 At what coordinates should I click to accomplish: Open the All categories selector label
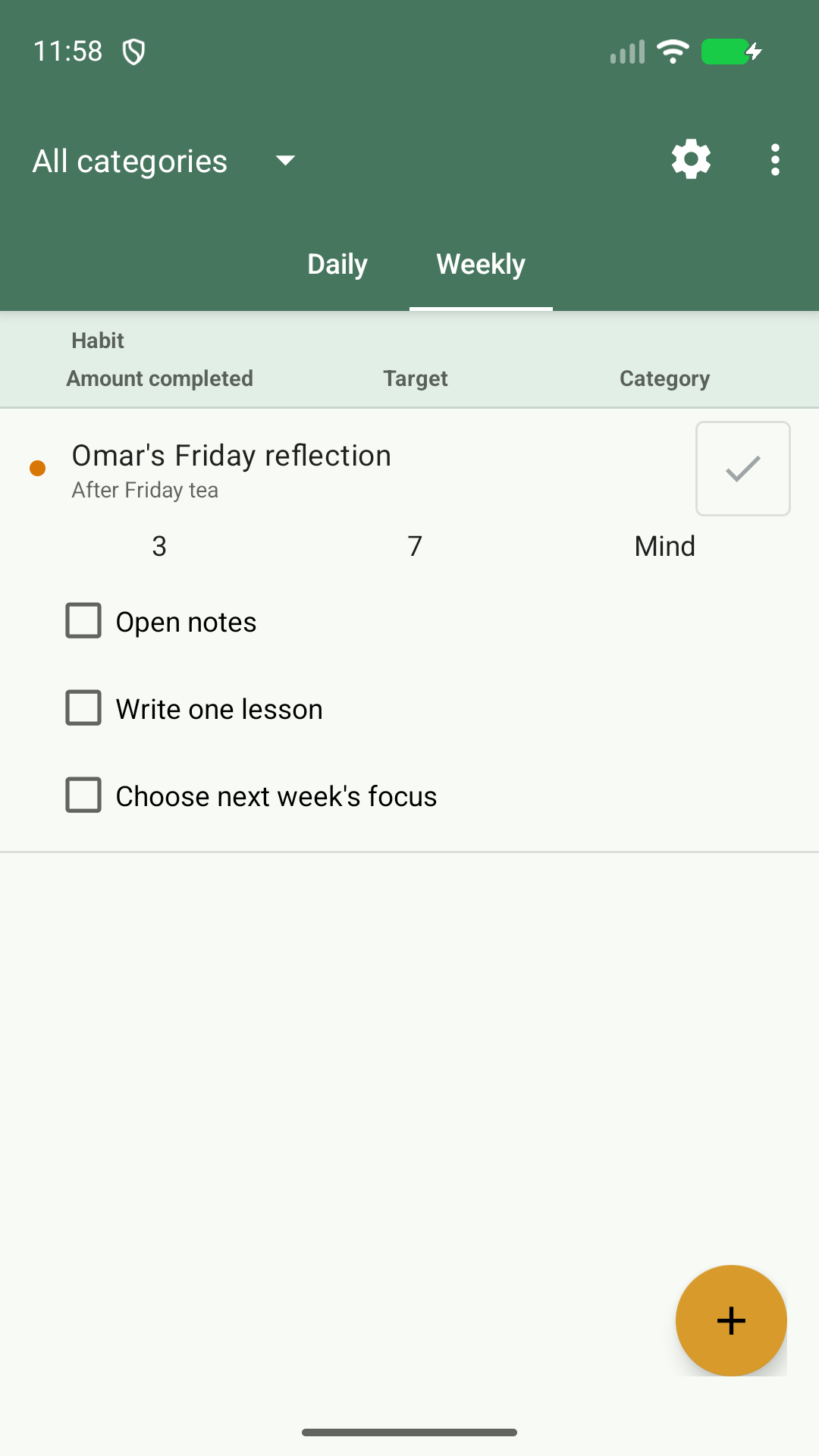(130, 161)
